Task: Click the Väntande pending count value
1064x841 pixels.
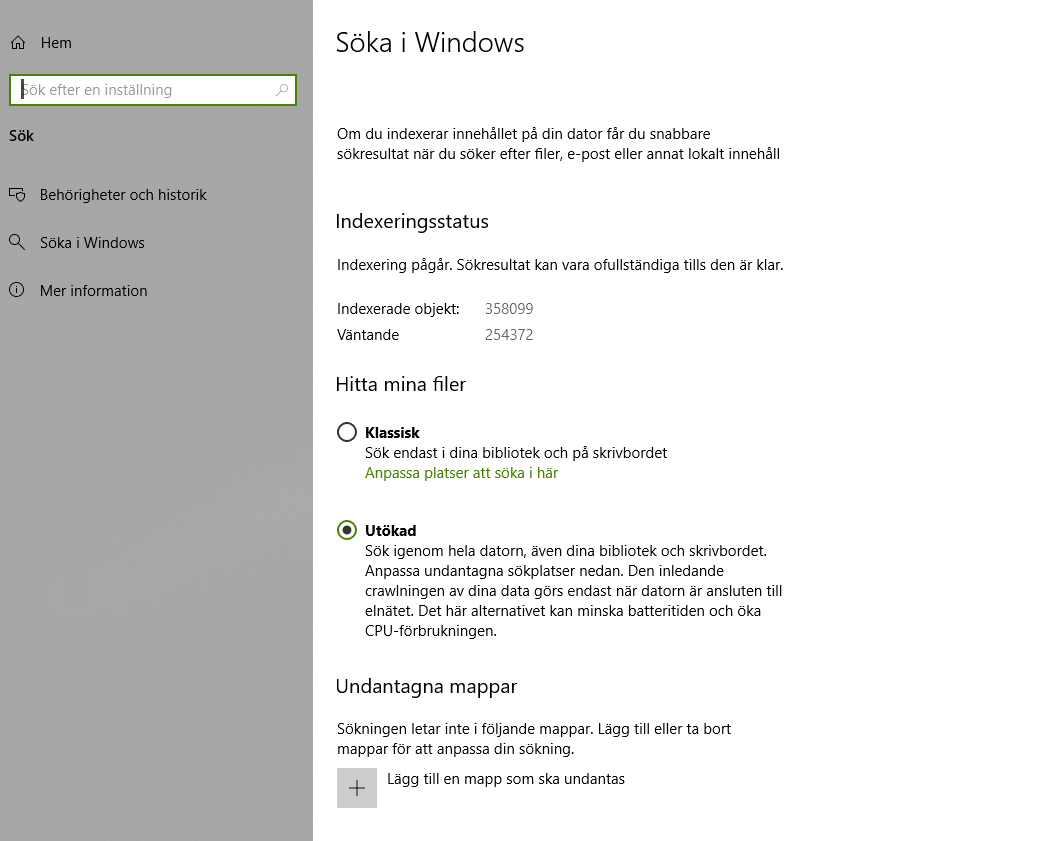Action: [x=509, y=334]
